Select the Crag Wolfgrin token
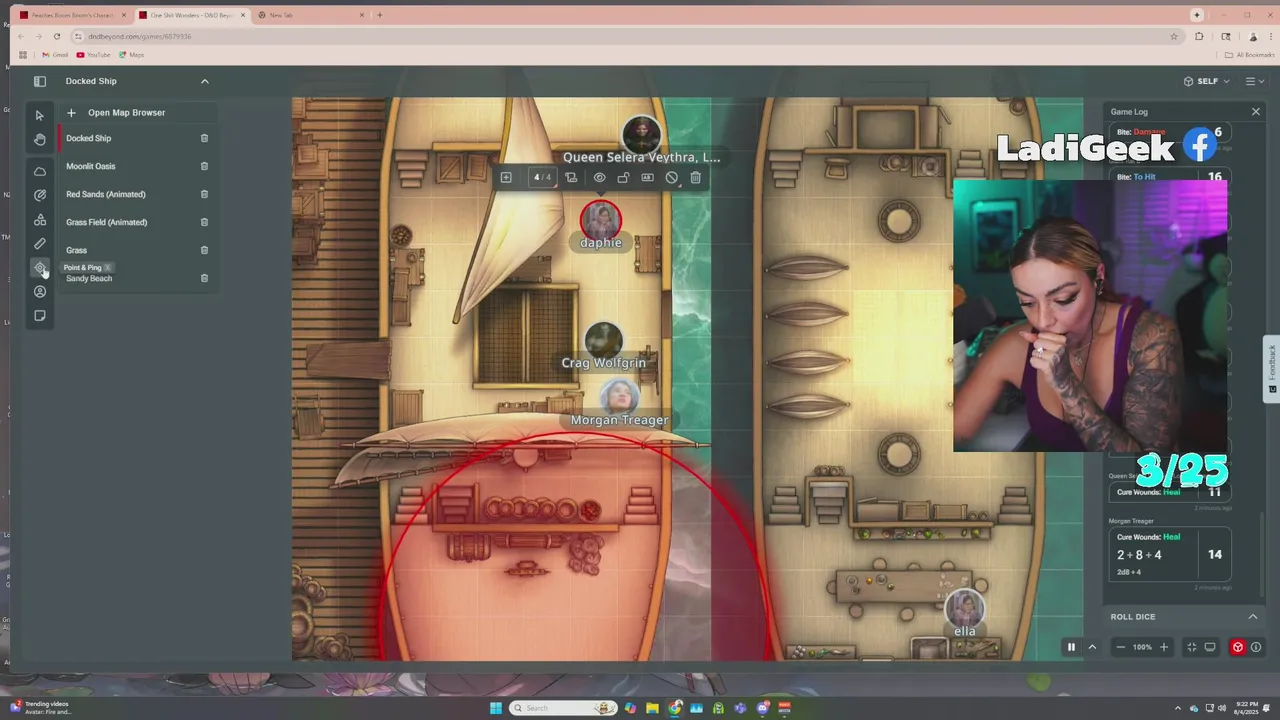 point(603,340)
